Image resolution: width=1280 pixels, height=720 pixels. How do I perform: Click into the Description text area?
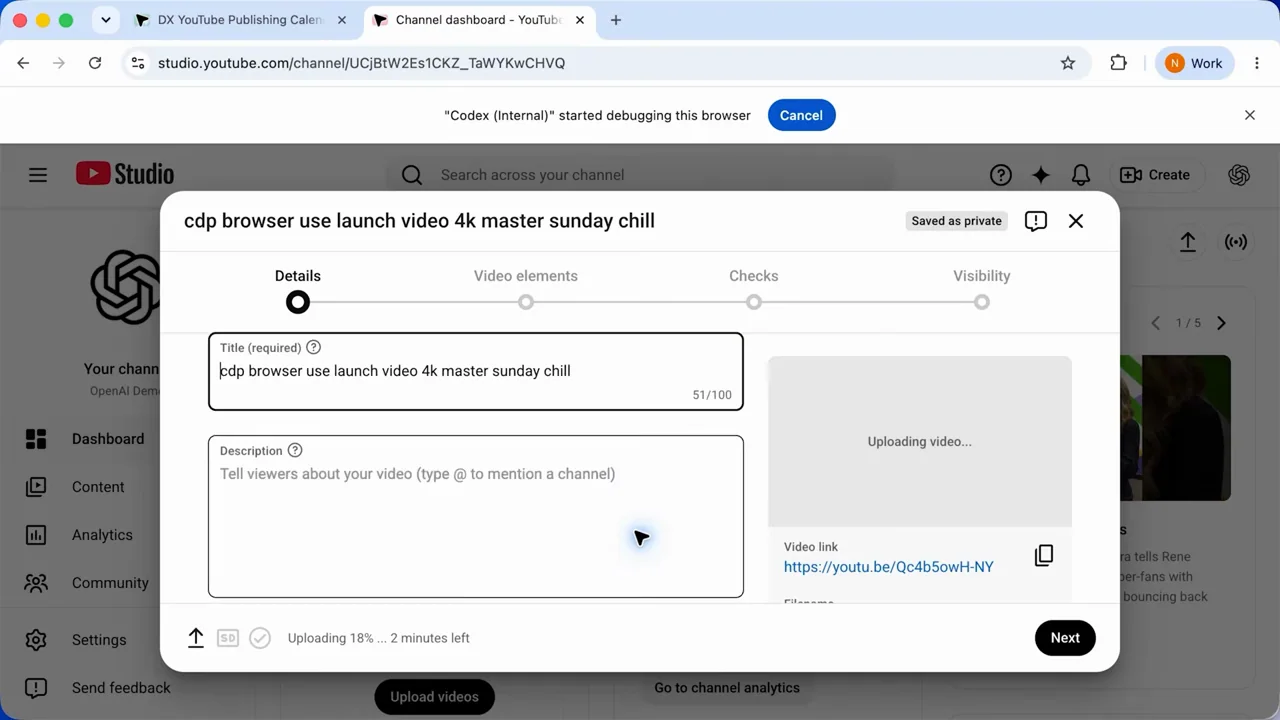[476, 516]
